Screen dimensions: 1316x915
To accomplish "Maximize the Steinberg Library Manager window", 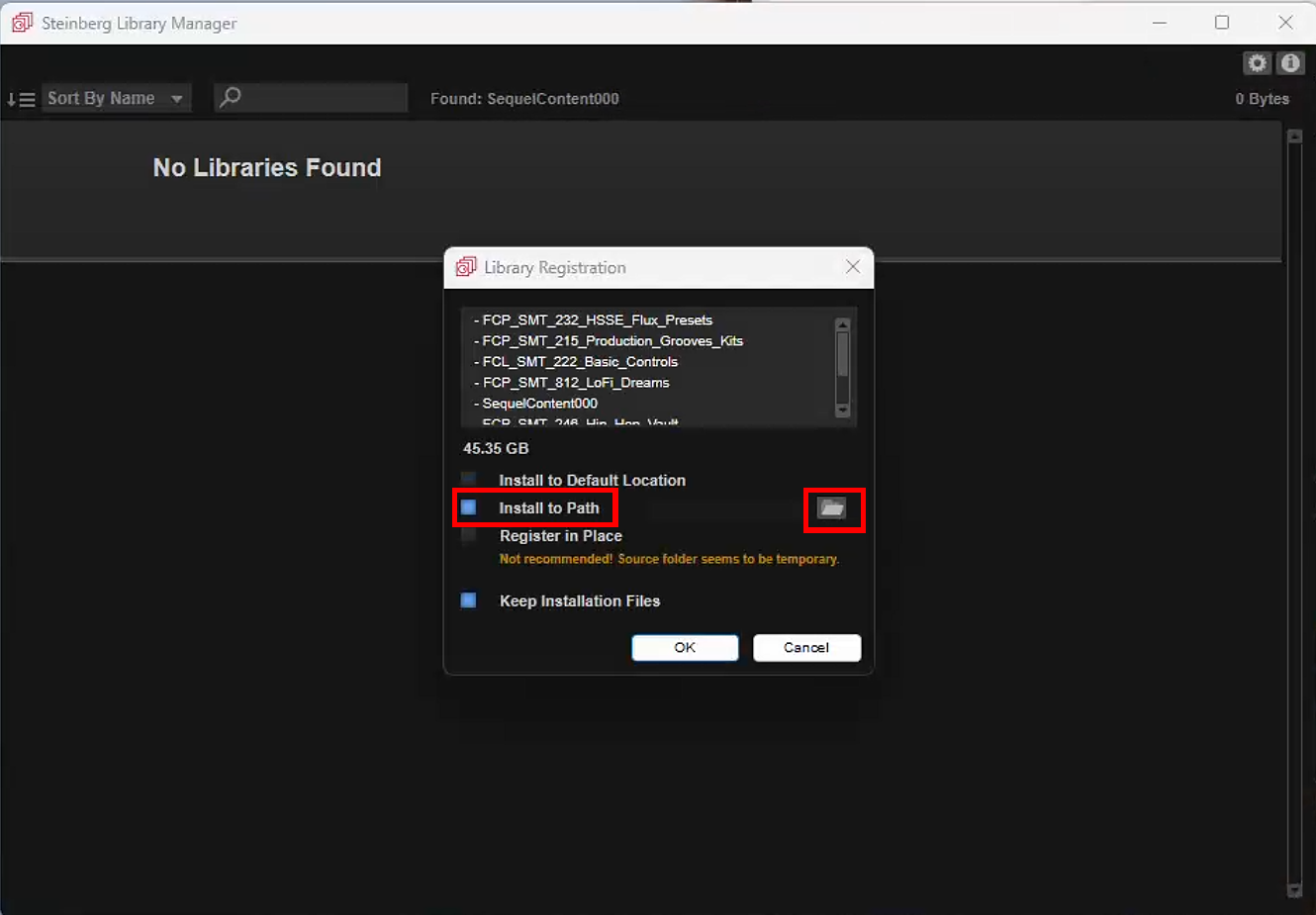I will (x=1222, y=23).
